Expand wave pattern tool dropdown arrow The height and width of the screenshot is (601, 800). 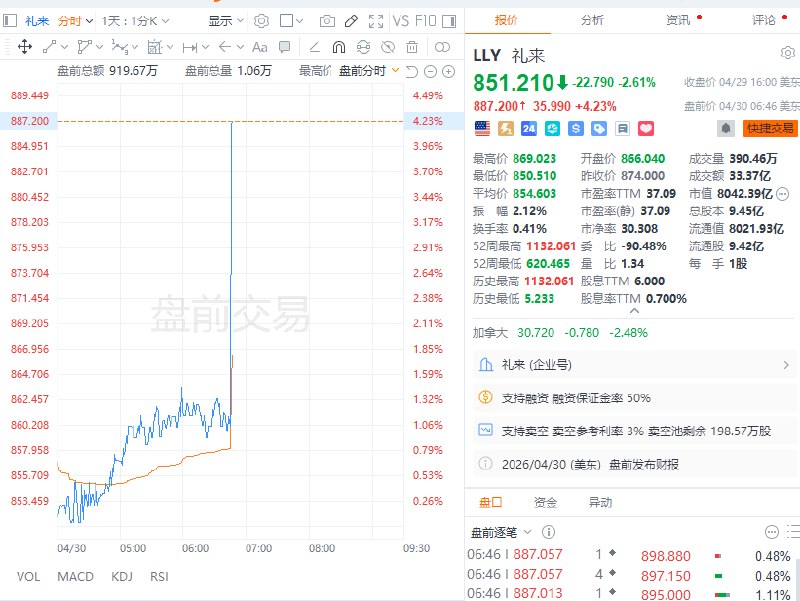[x=135, y=47]
